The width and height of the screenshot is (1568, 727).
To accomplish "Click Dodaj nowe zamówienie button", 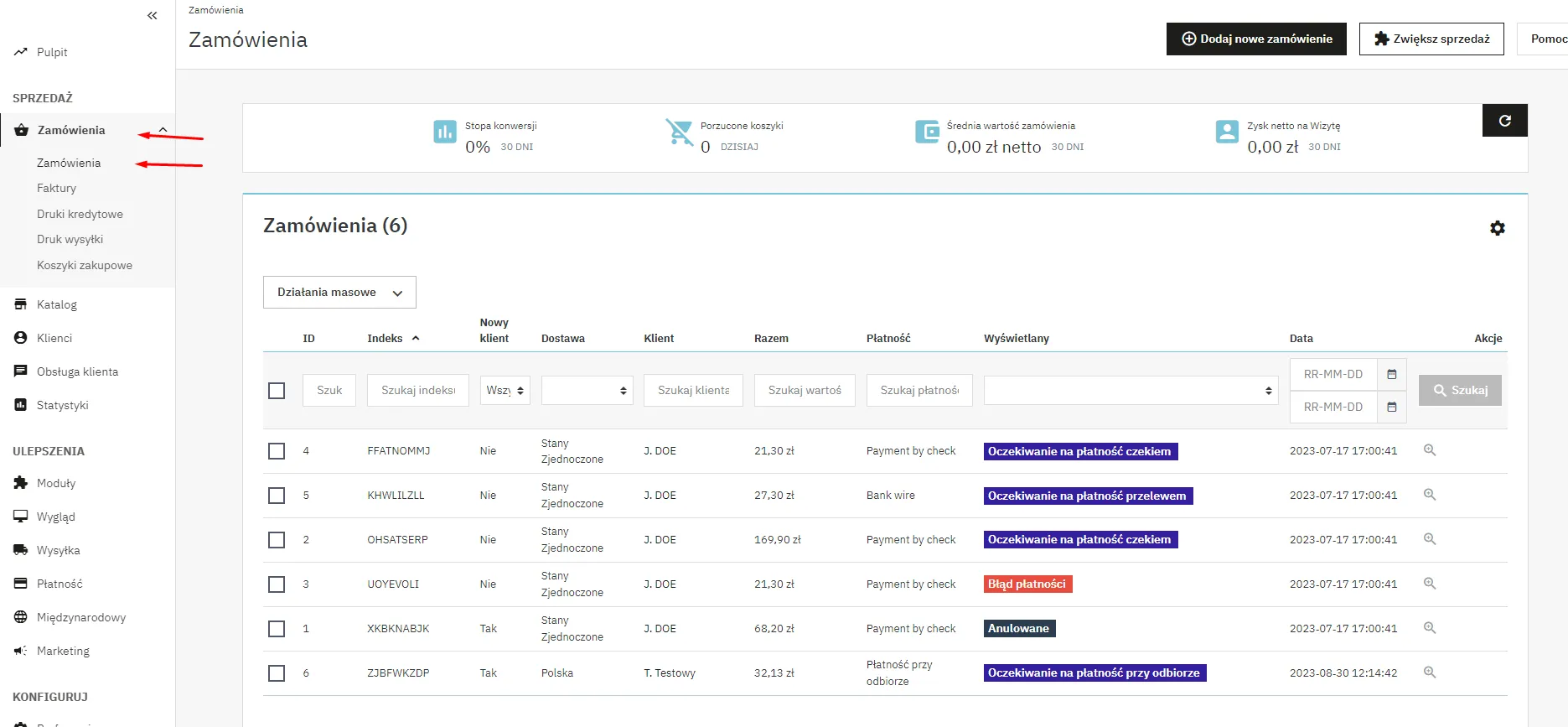I will click(1255, 39).
